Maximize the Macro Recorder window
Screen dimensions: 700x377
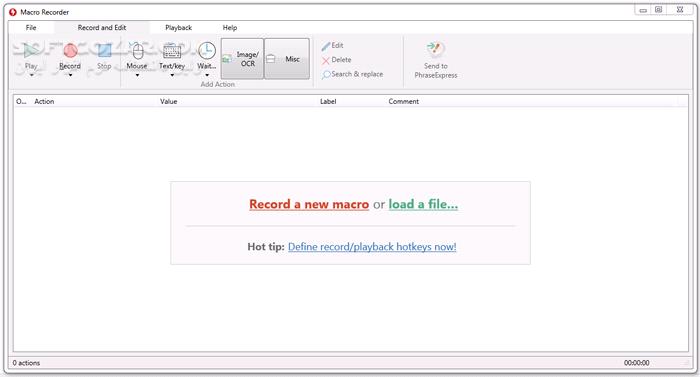(x=658, y=10)
